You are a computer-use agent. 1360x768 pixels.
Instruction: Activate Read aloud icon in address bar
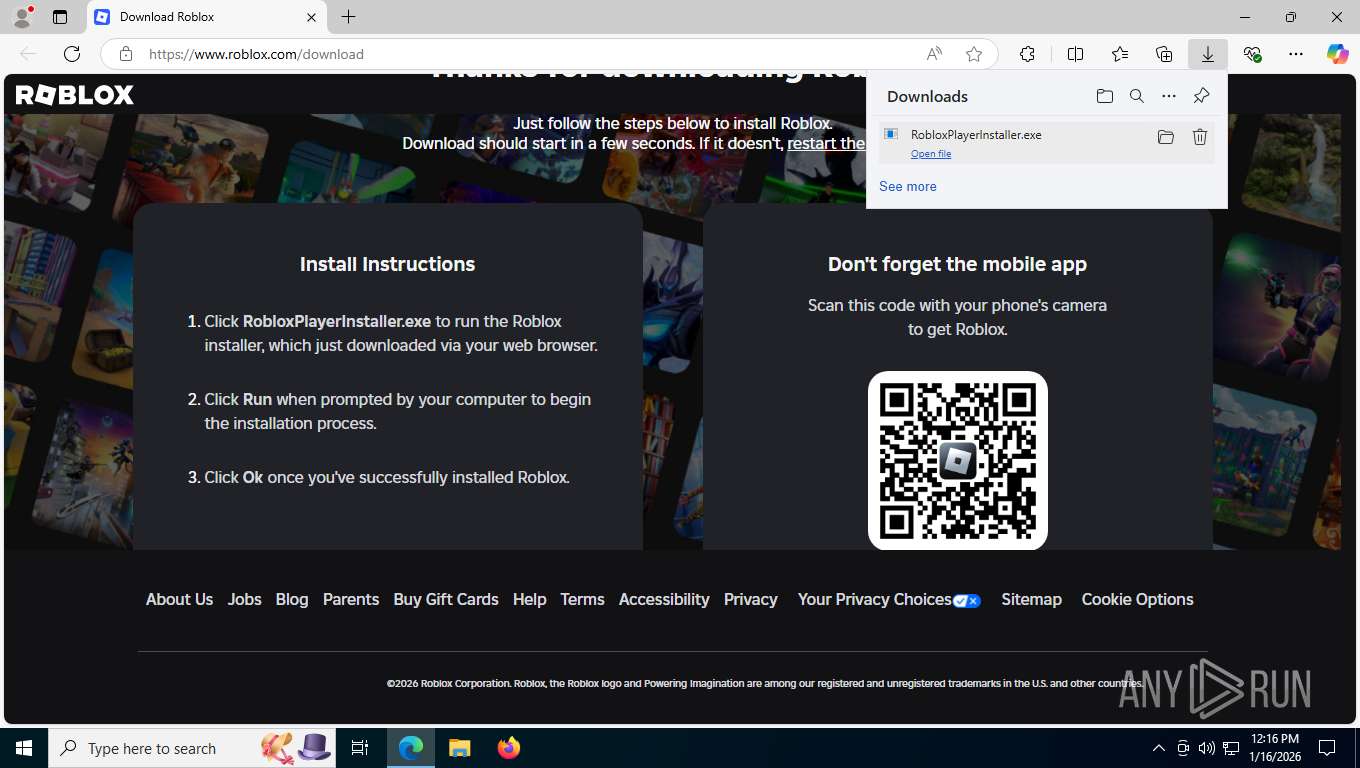(934, 54)
